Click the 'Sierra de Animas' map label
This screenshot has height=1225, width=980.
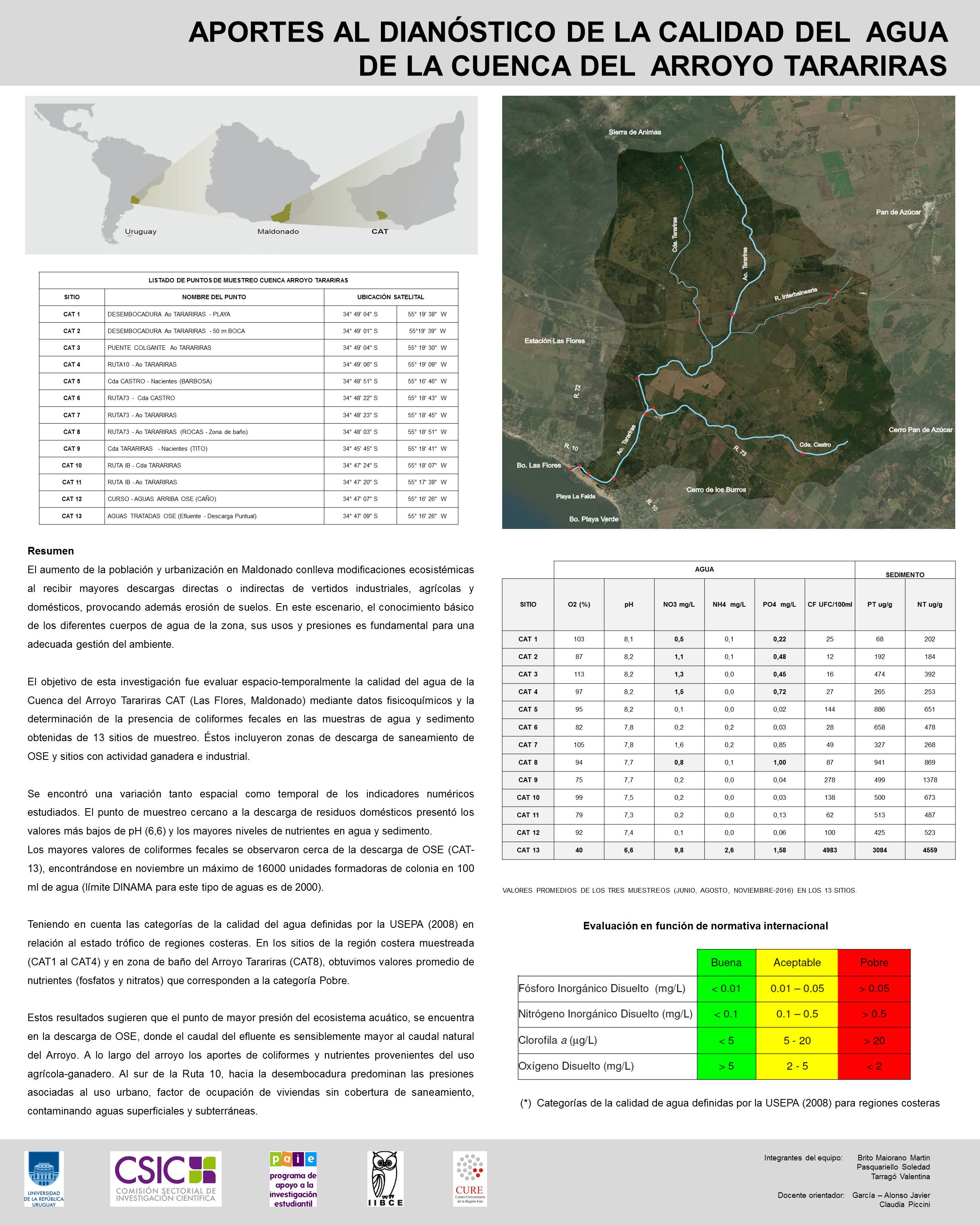pyautogui.click(x=635, y=132)
